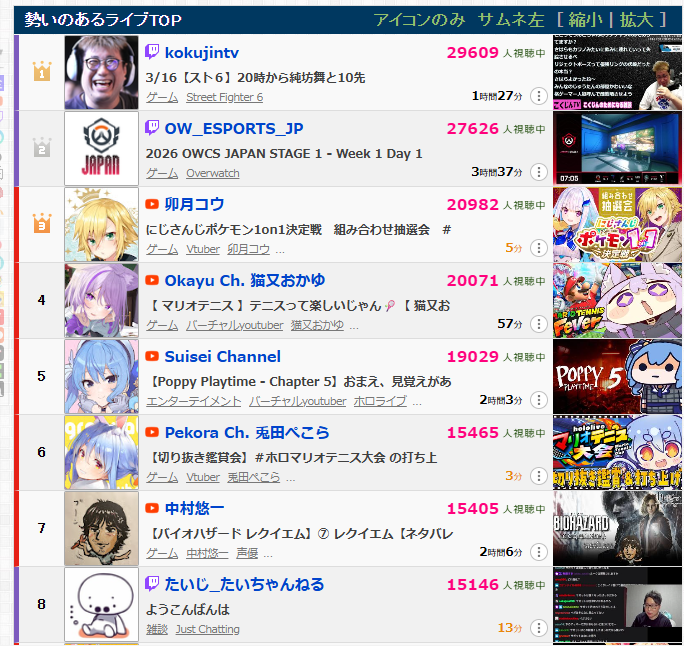Open the more-options menu for 卯月コウ
Image resolution: width=684 pixels, height=646 pixels.
(539, 248)
